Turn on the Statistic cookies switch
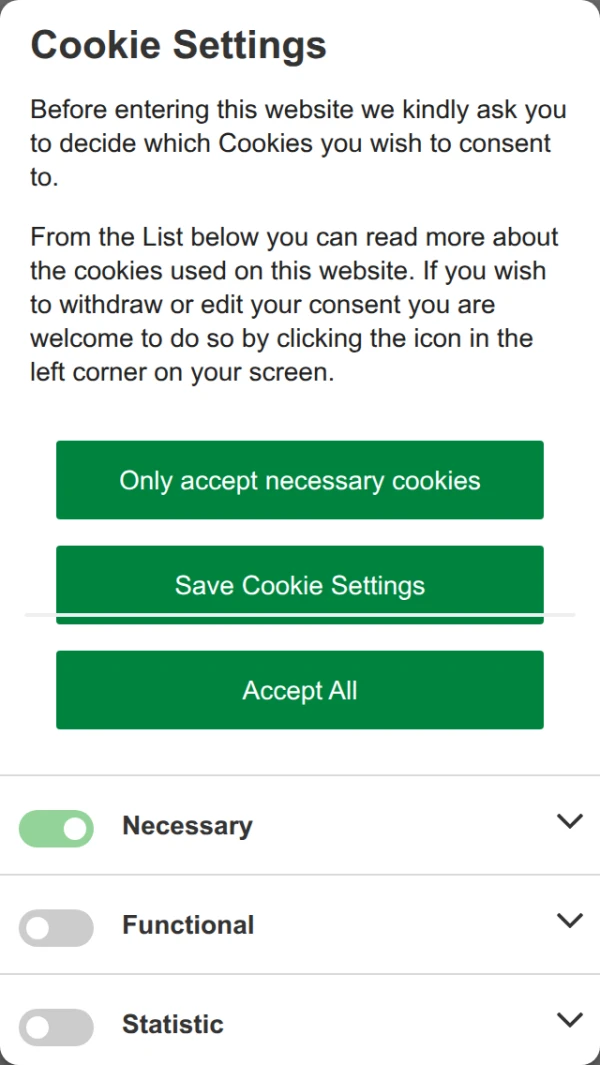The image size is (600, 1065). click(56, 1027)
